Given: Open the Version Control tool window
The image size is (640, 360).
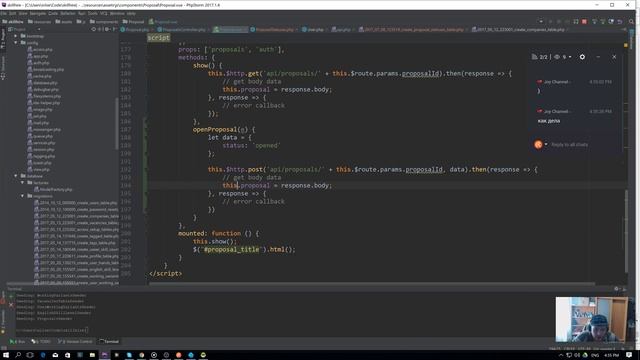Looking at the screenshot, I should [75, 341].
